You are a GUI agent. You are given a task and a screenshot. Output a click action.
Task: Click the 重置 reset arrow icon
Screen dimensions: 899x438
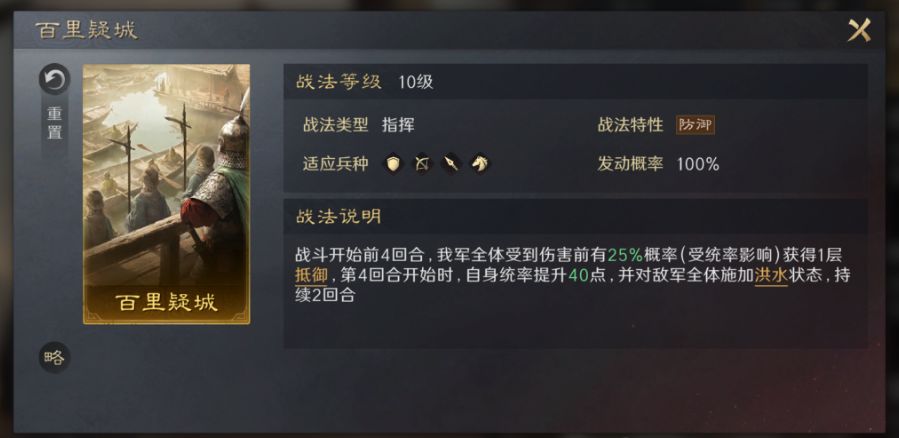click(54, 79)
